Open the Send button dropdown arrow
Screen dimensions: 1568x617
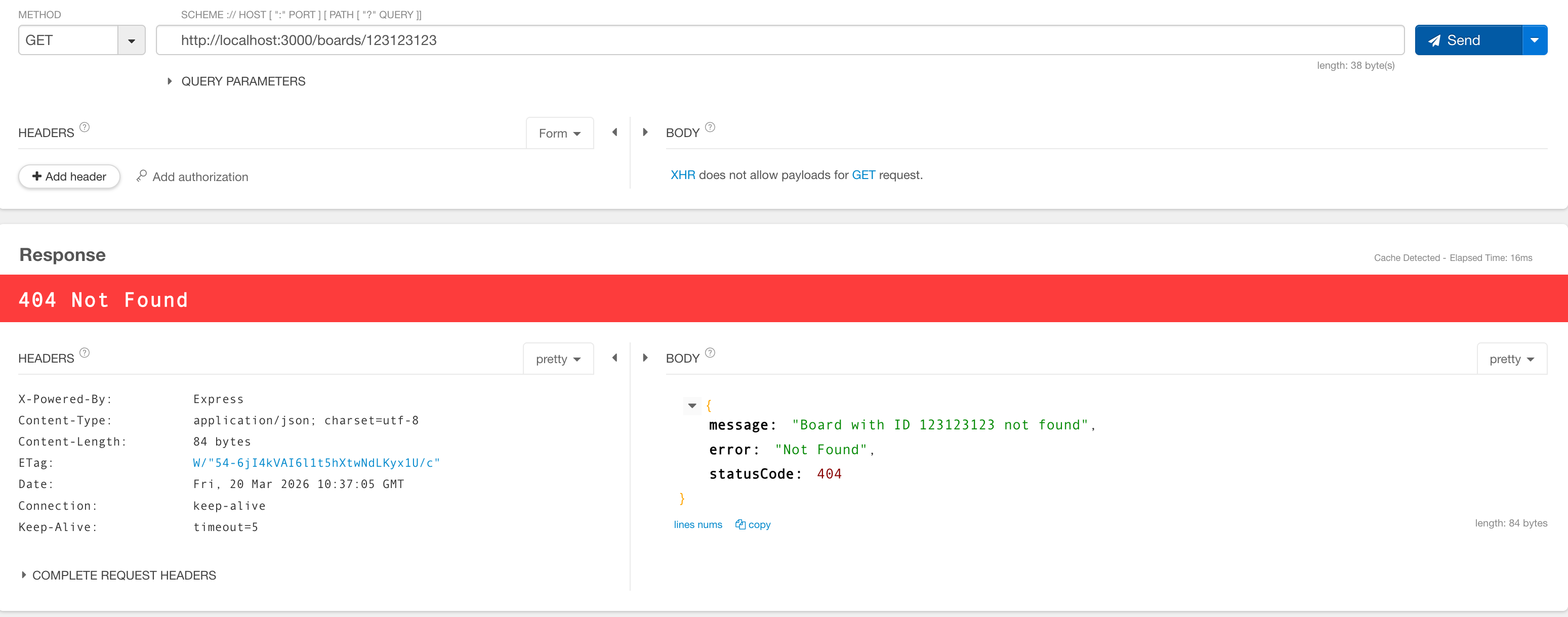[1534, 40]
